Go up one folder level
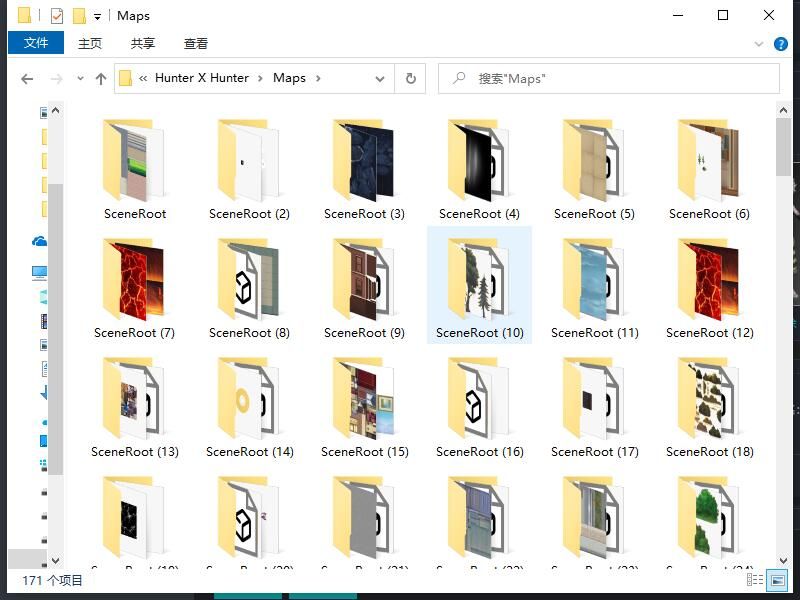This screenshot has width=800, height=600. (x=100, y=79)
